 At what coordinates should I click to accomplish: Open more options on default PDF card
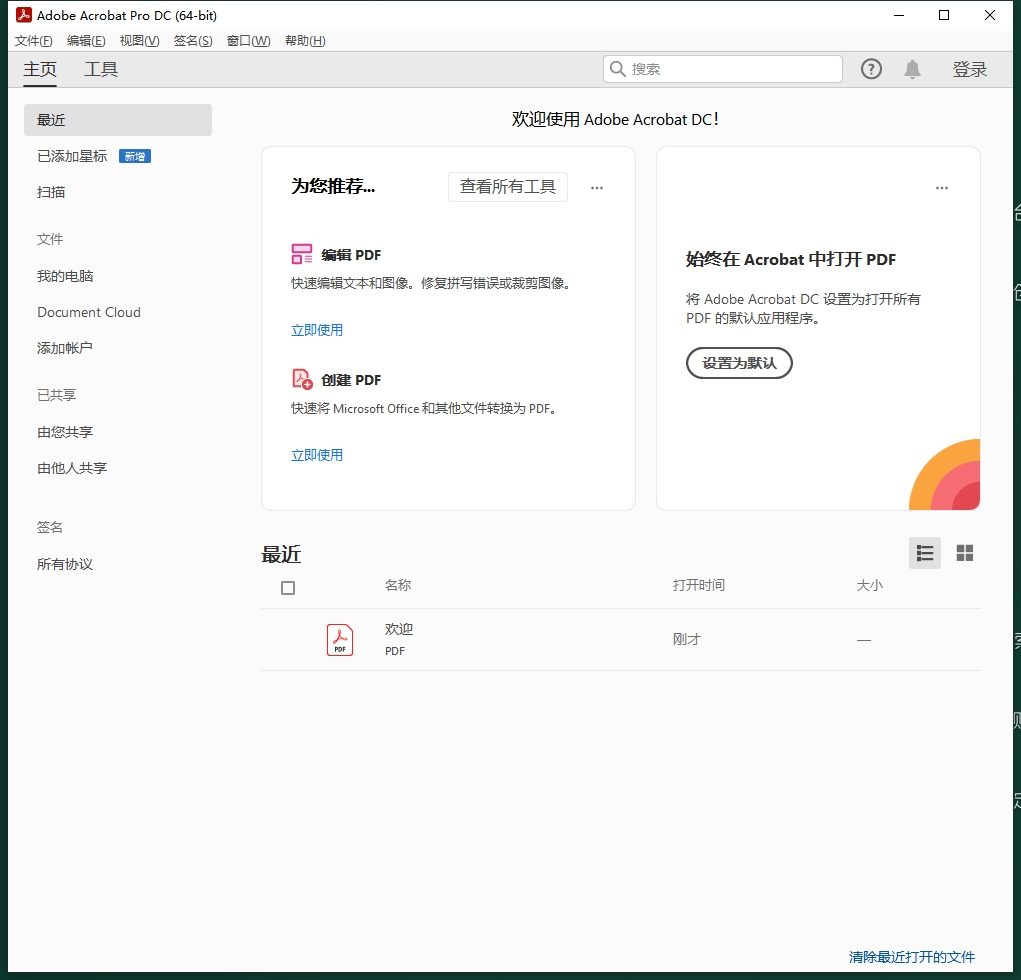(941, 188)
